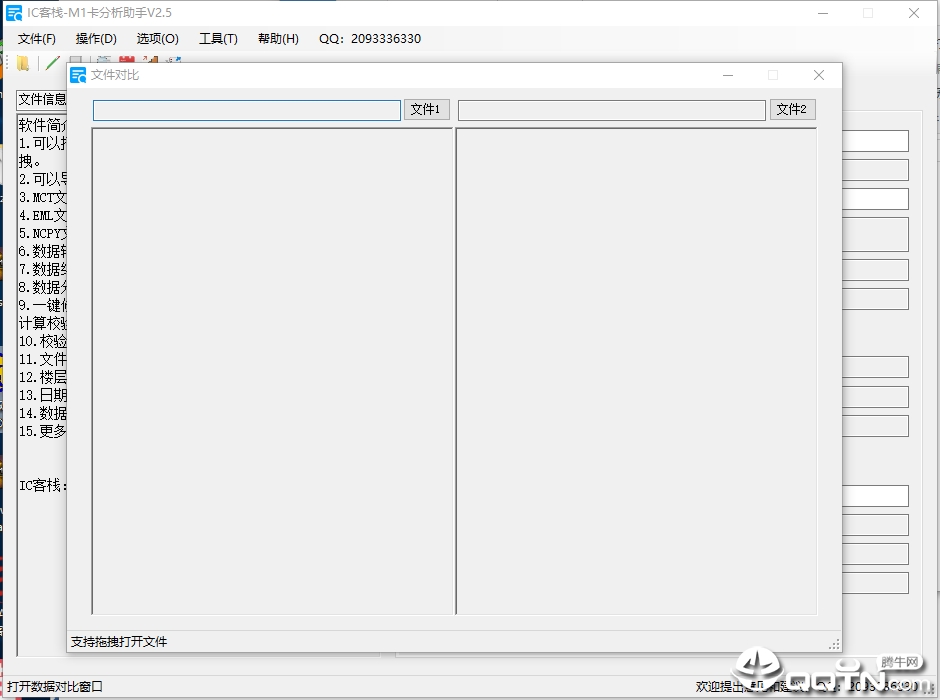Click the green pencil edit toolbar icon
Viewport: 940px width, 700px height.
(x=53, y=62)
